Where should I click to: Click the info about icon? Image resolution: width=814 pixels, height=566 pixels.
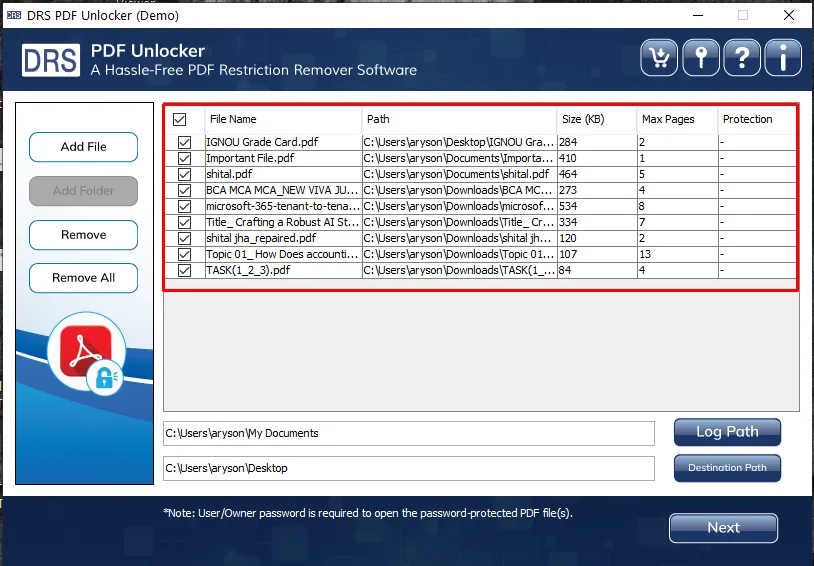click(x=783, y=58)
